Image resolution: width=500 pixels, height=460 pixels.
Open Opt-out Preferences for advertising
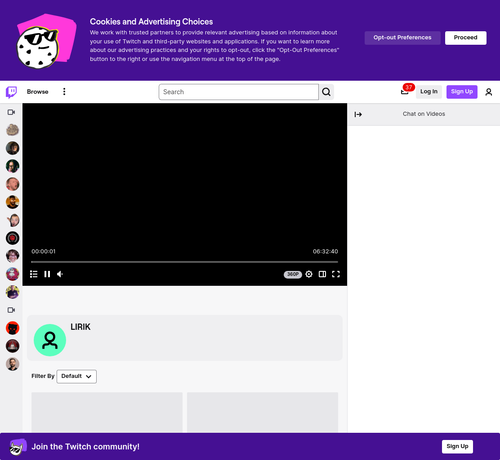(x=402, y=38)
